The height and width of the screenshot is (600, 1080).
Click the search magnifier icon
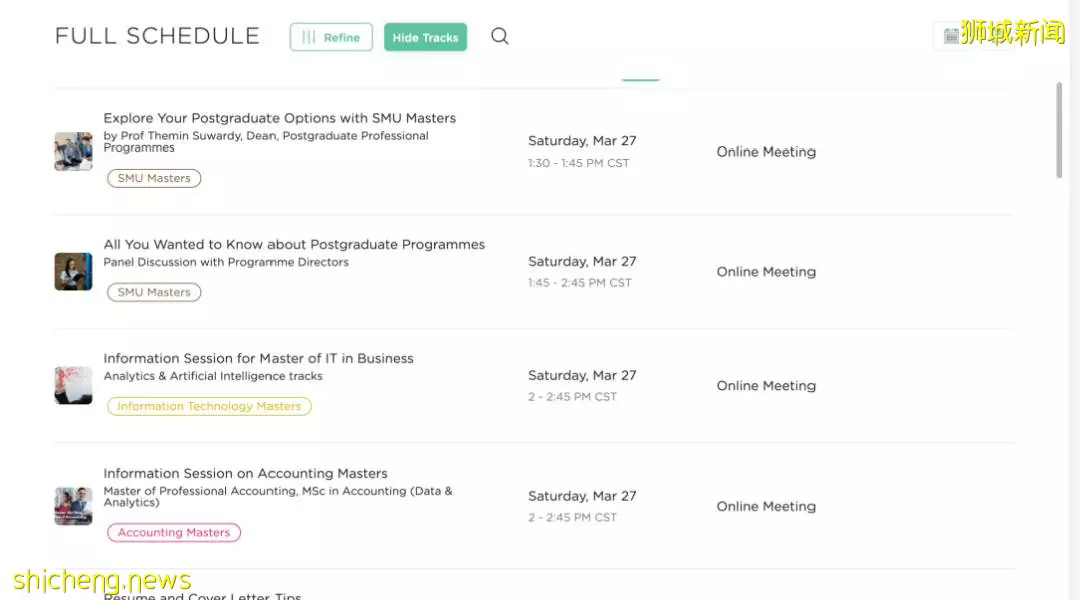point(500,36)
